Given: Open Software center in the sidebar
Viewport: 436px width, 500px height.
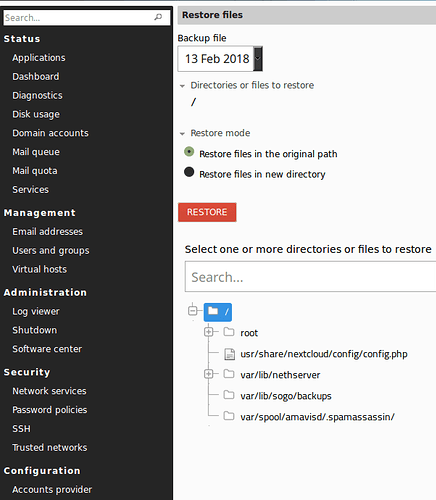Looking at the screenshot, I should pyautogui.click(x=47, y=349).
